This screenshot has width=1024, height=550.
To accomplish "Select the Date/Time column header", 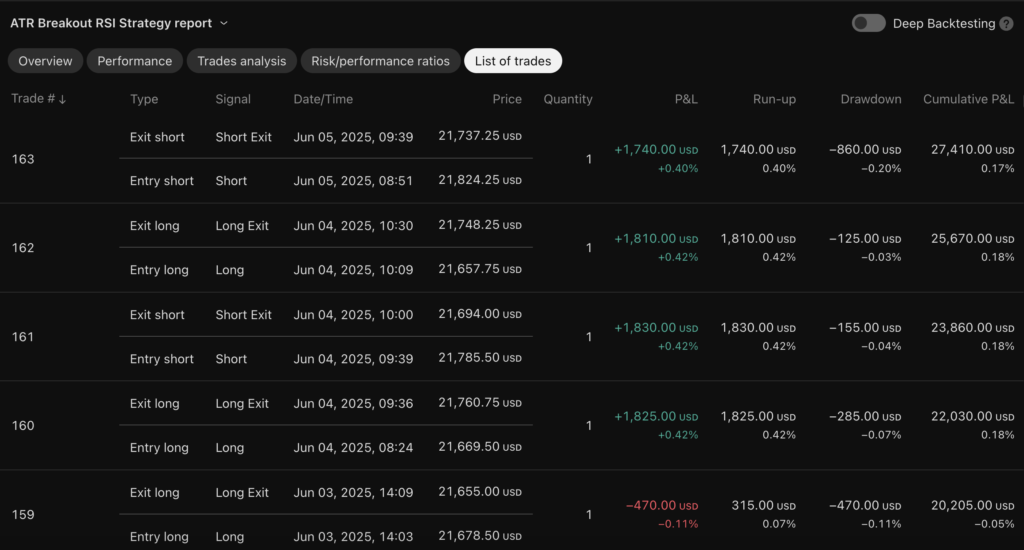I will point(323,99).
